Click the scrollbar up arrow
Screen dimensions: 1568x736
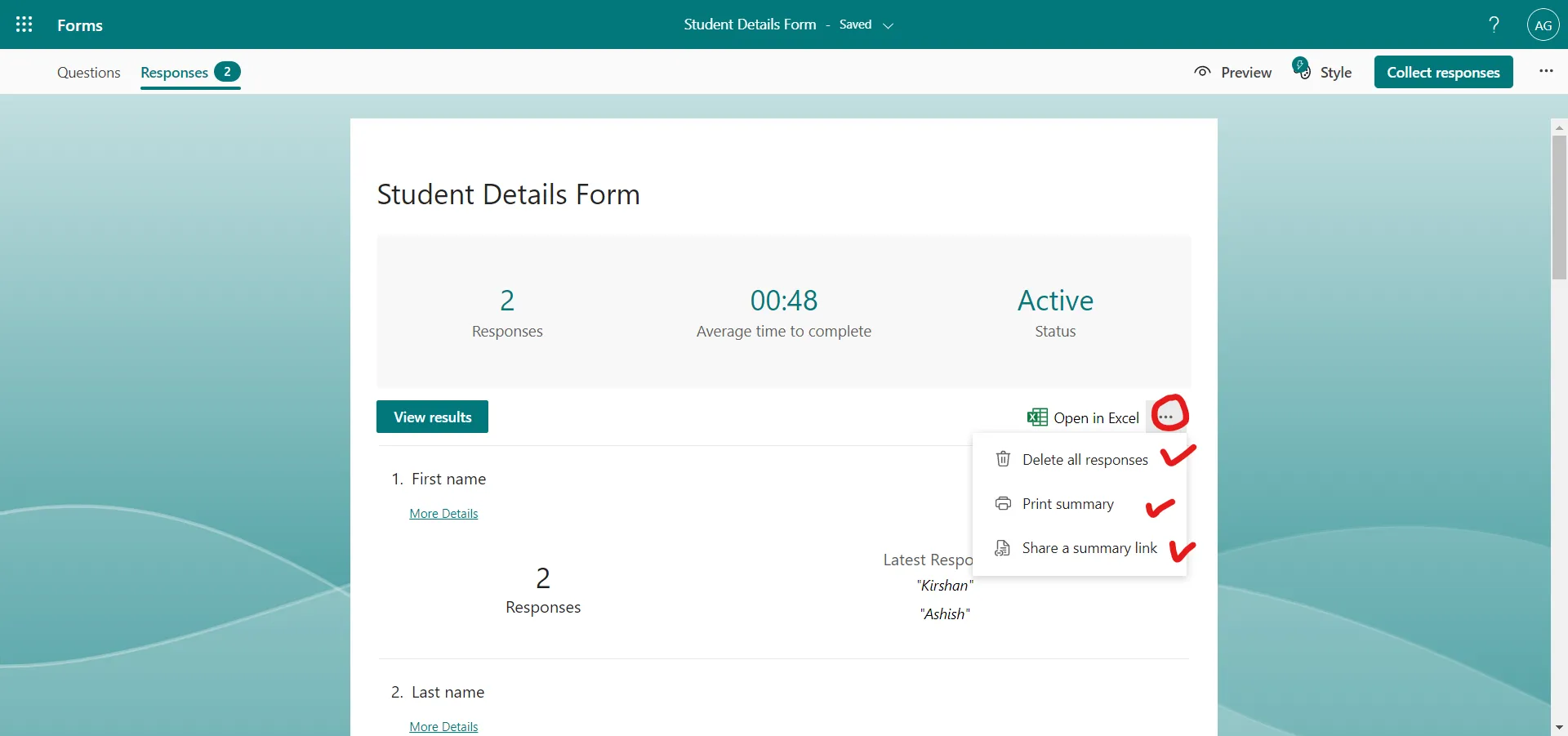point(1559,127)
